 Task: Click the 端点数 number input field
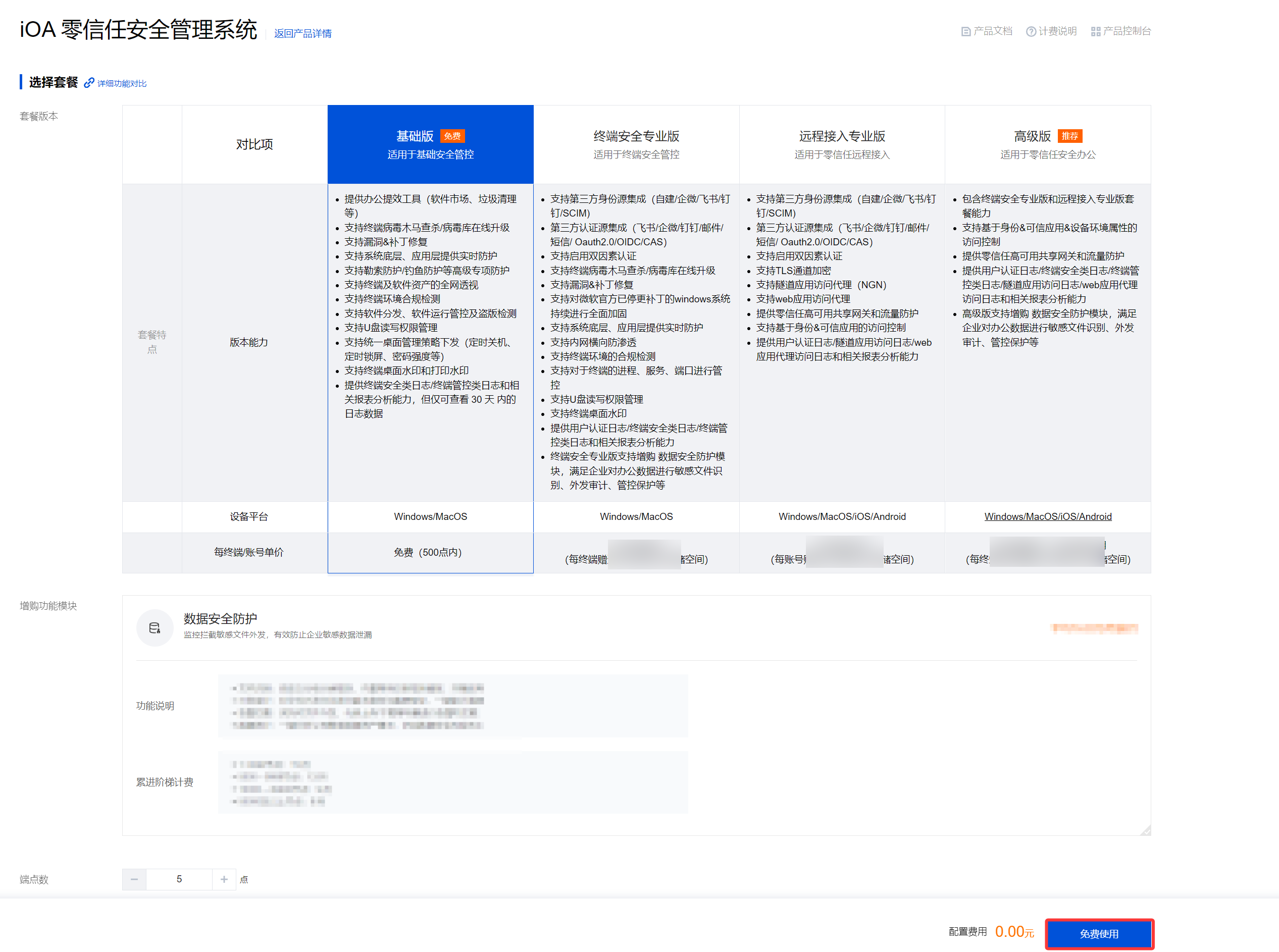pos(179,879)
